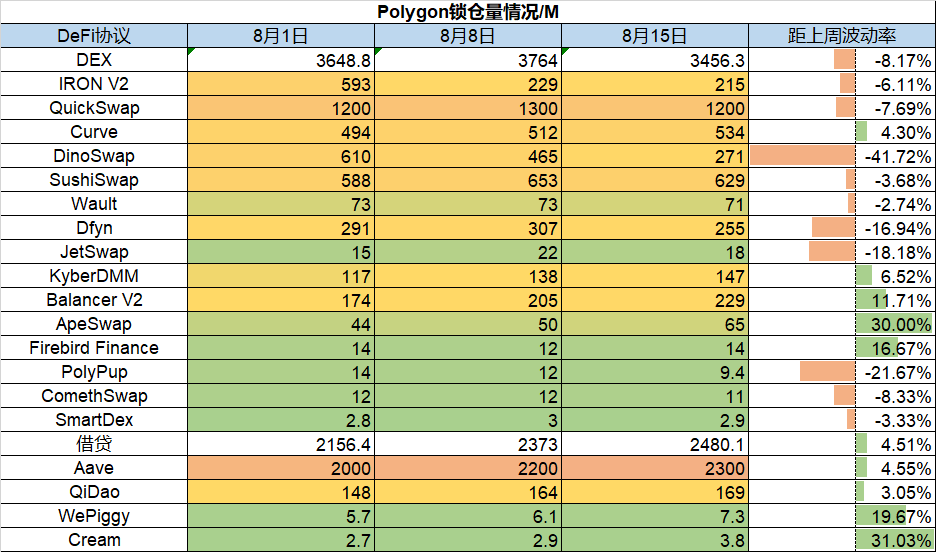Select the ComethSwap value 11

click(x=735, y=396)
